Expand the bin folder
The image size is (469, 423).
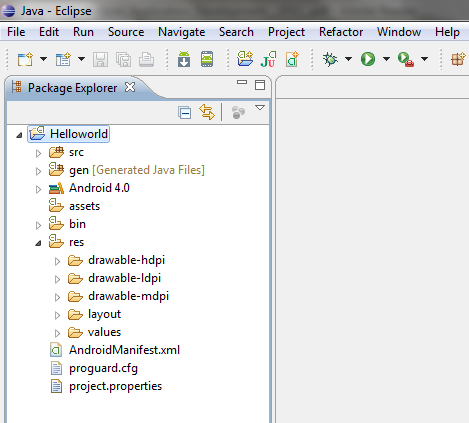click(38, 225)
